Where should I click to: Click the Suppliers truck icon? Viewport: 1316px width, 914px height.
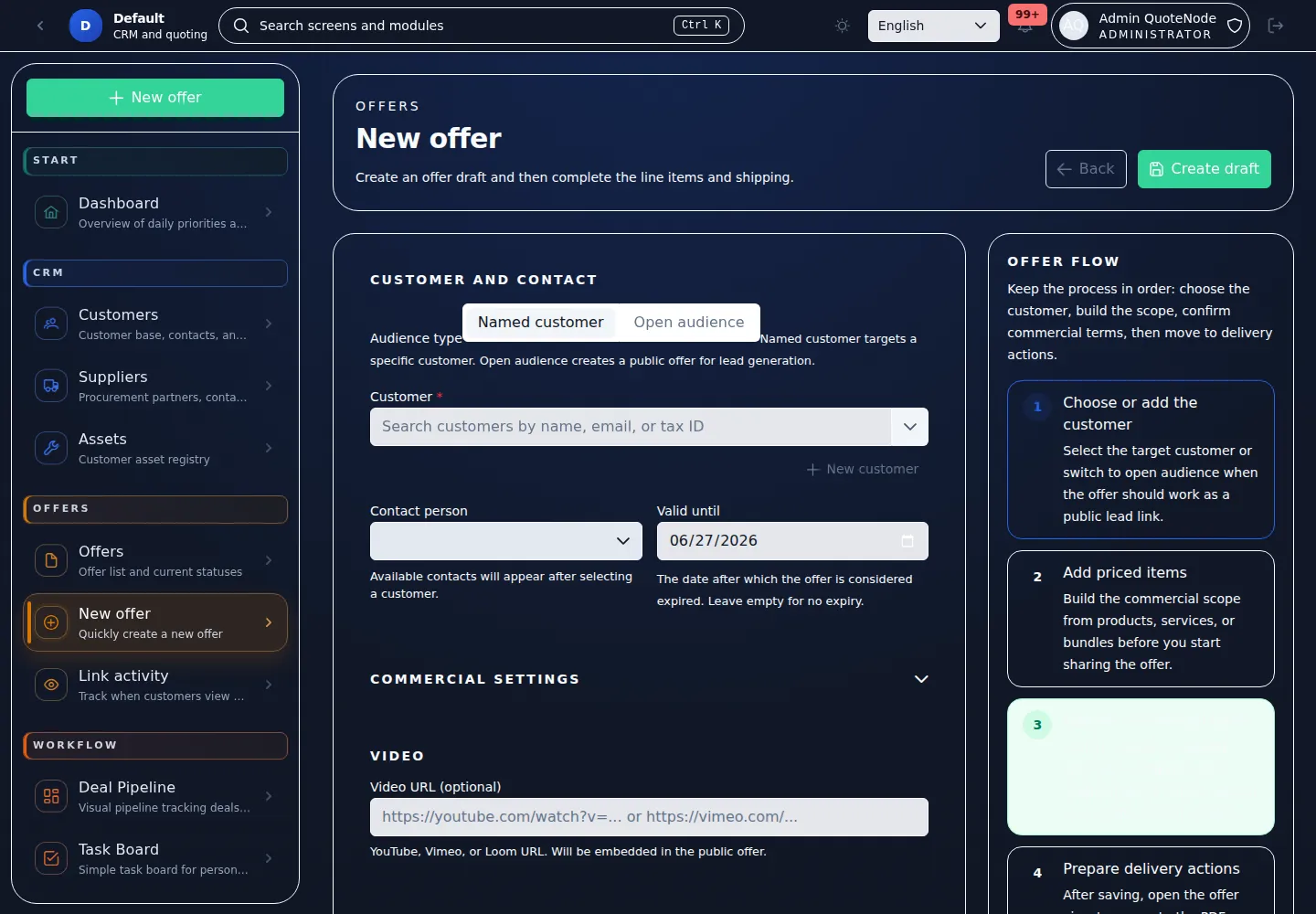tap(51, 386)
